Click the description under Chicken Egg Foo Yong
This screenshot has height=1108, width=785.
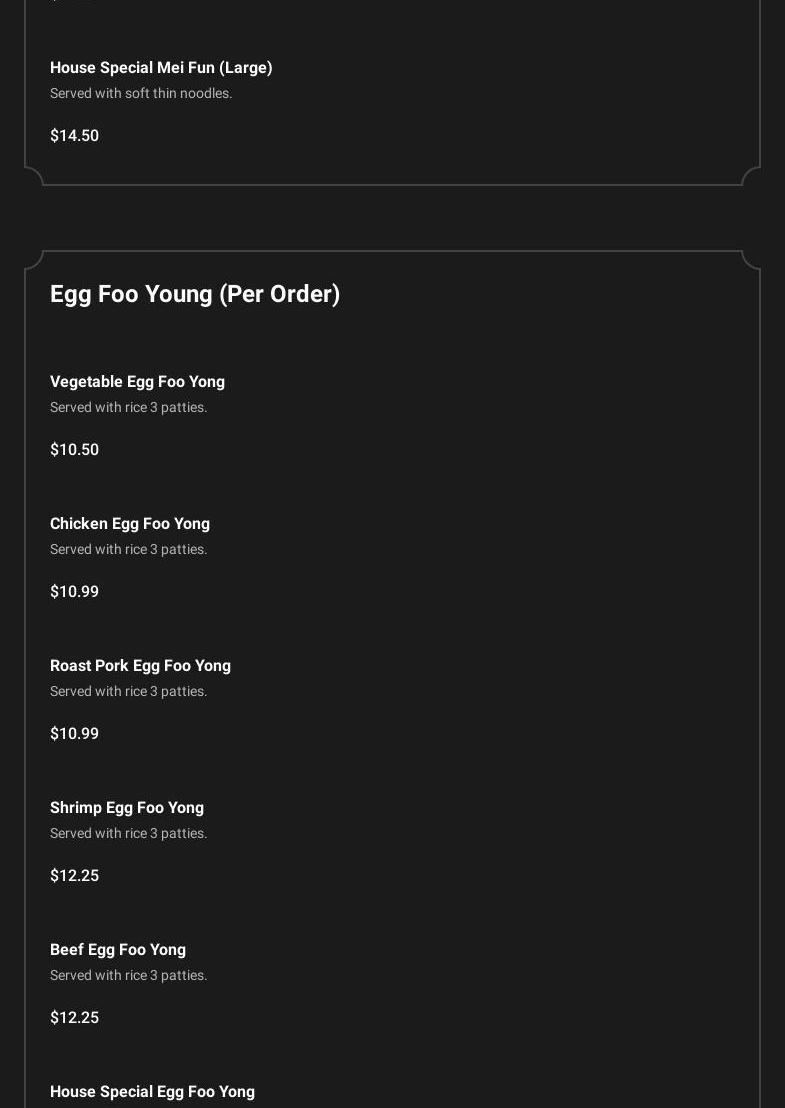click(129, 549)
